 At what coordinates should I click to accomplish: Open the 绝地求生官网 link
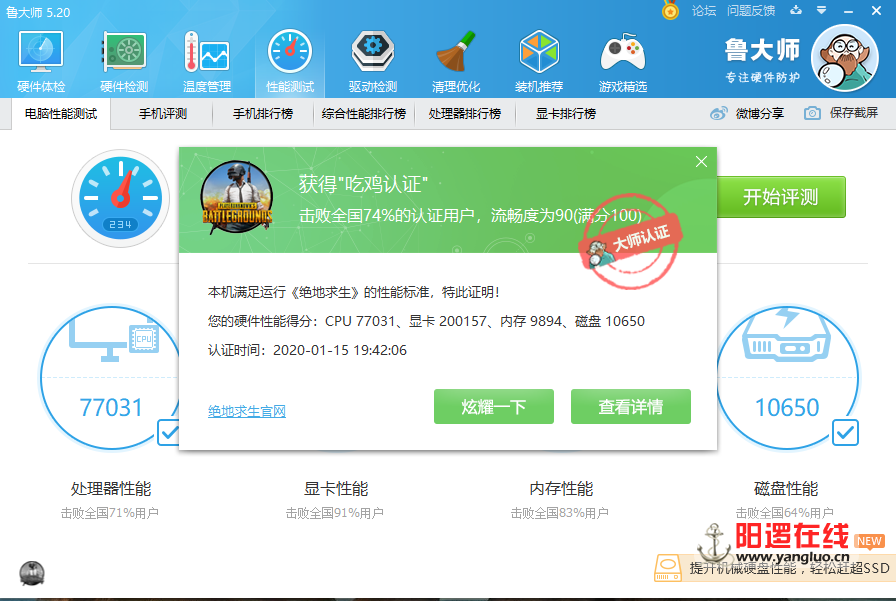(247, 411)
